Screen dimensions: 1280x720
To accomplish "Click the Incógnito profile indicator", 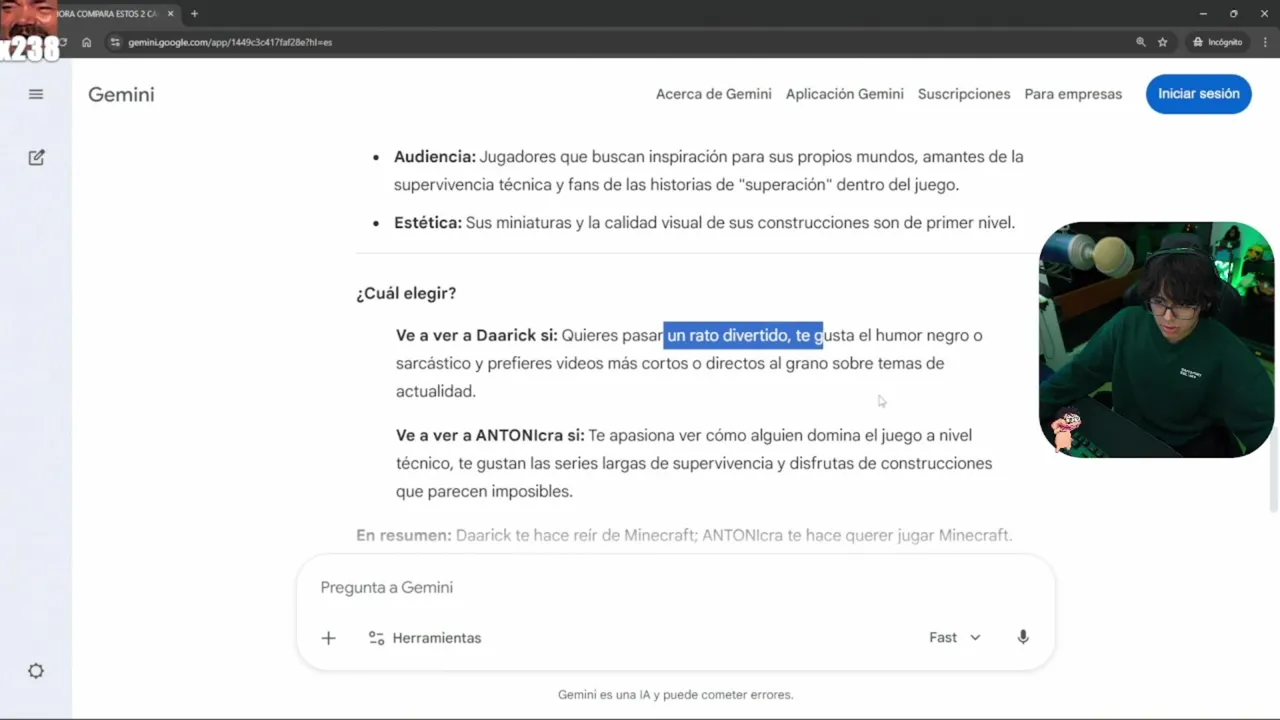I will tap(1217, 42).
